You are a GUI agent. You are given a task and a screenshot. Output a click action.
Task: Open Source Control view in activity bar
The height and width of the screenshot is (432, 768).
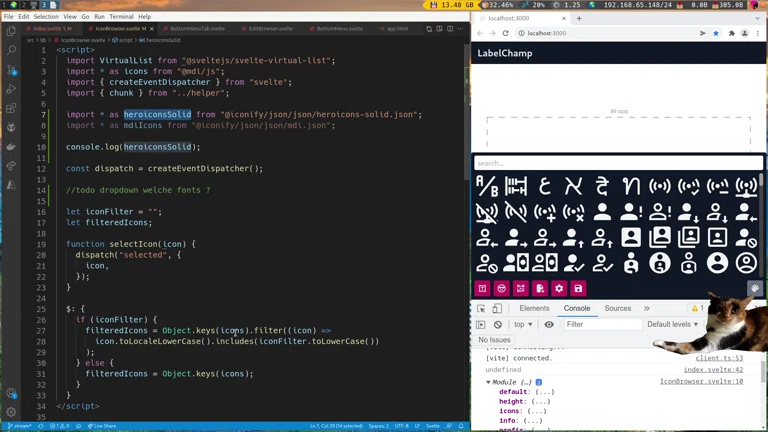pyautogui.click(x=11, y=70)
